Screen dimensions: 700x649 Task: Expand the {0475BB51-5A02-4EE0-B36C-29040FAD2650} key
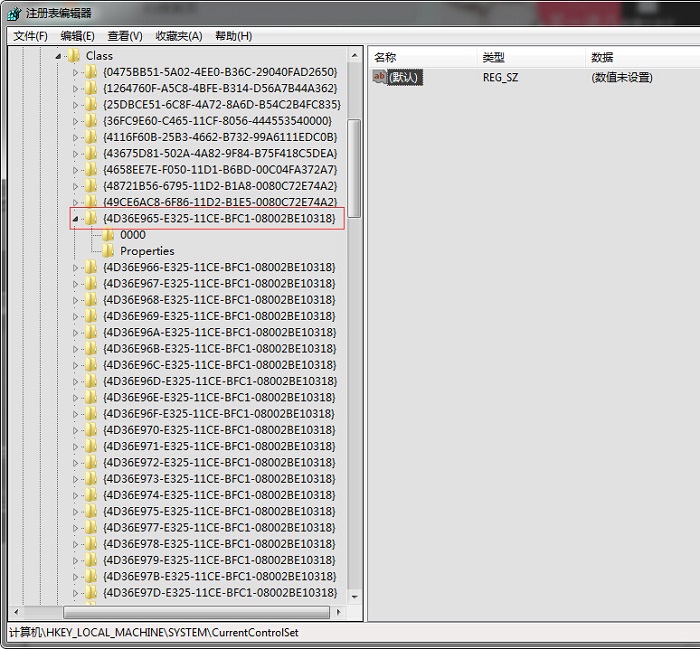click(75, 72)
